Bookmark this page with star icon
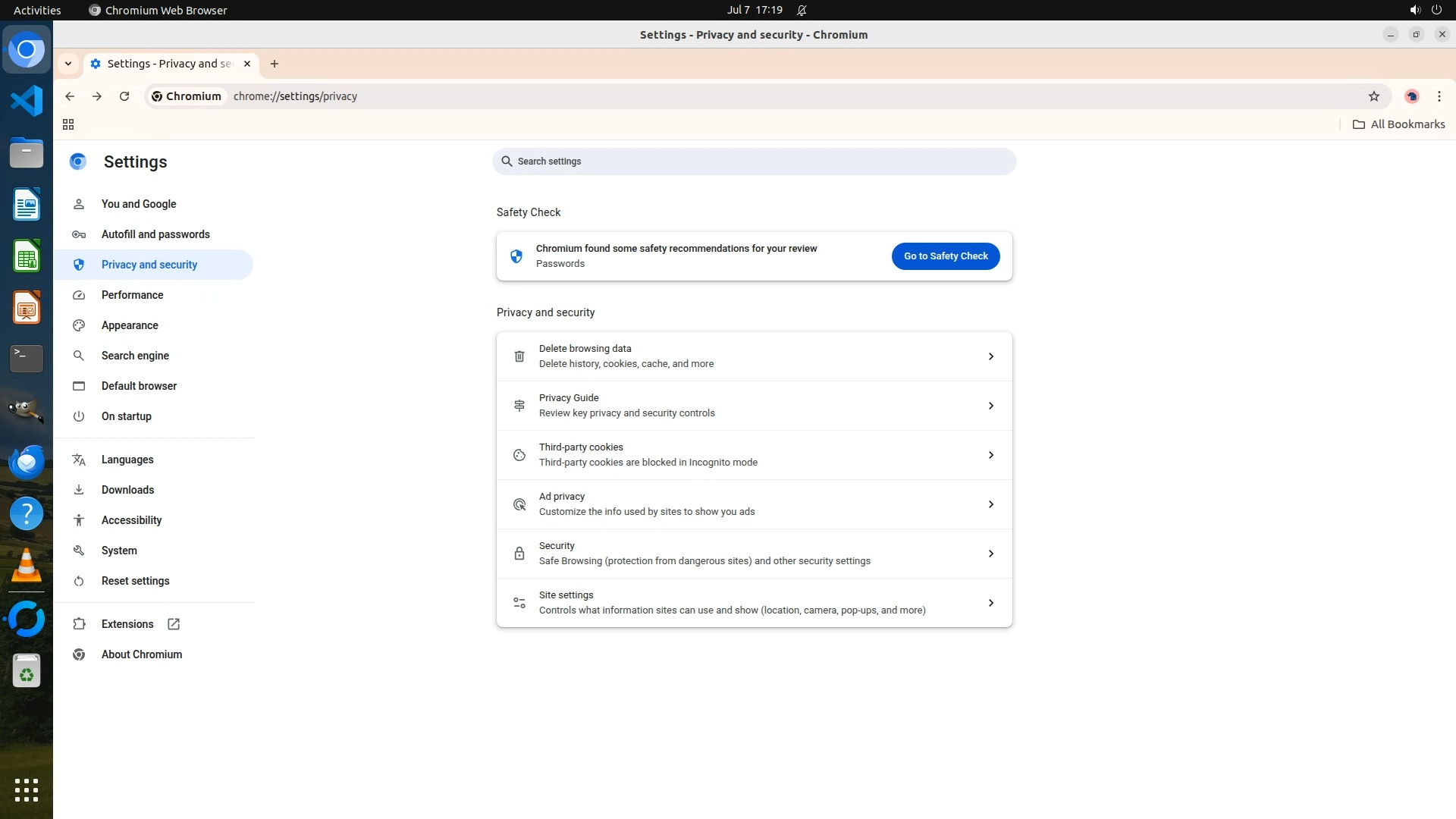1456x819 pixels. [x=1373, y=96]
